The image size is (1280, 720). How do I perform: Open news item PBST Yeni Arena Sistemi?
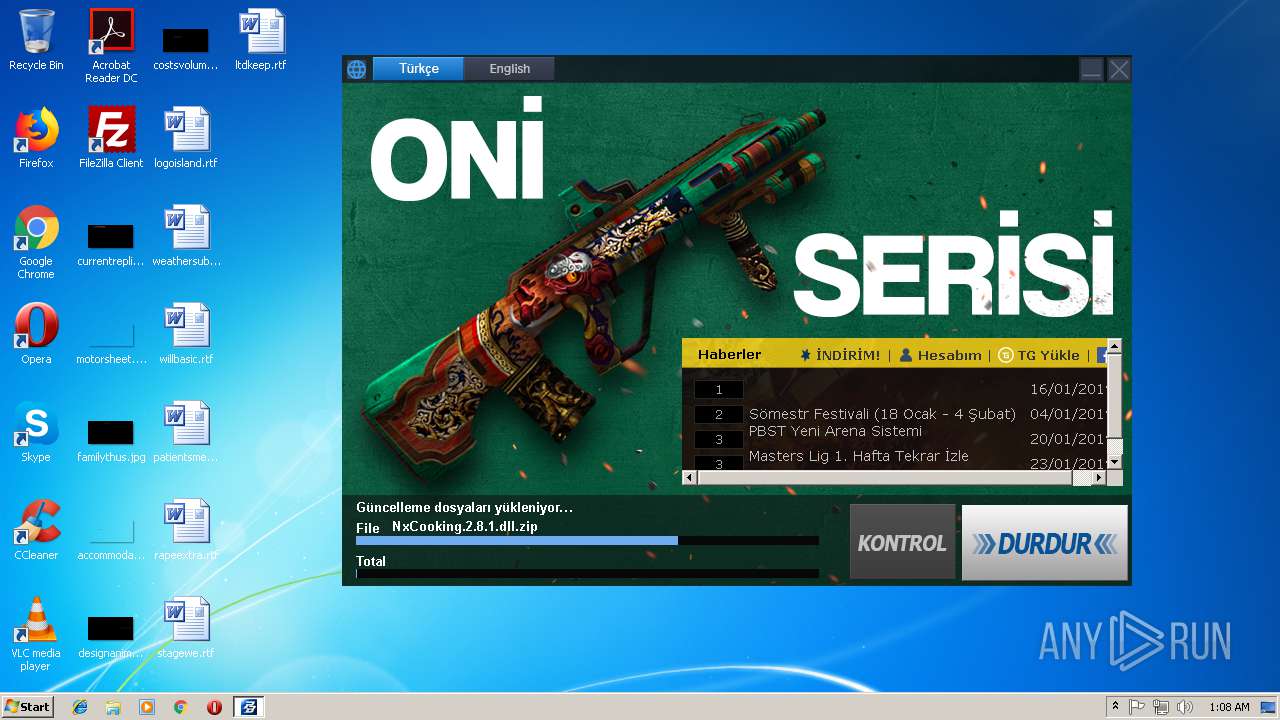(x=835, y=431)
